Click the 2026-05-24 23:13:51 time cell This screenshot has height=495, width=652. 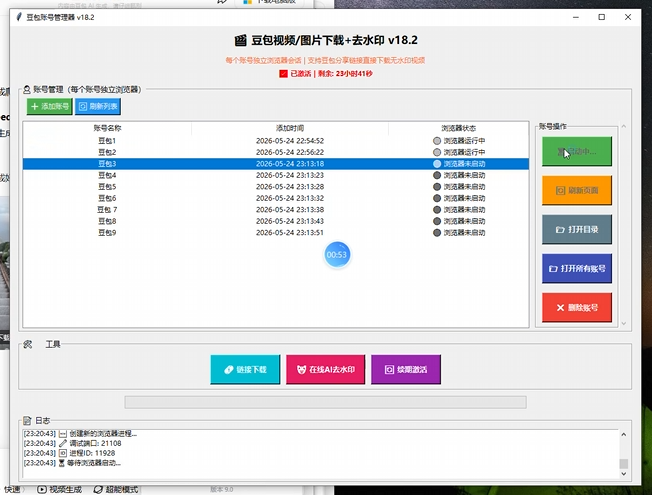point(290,233)
